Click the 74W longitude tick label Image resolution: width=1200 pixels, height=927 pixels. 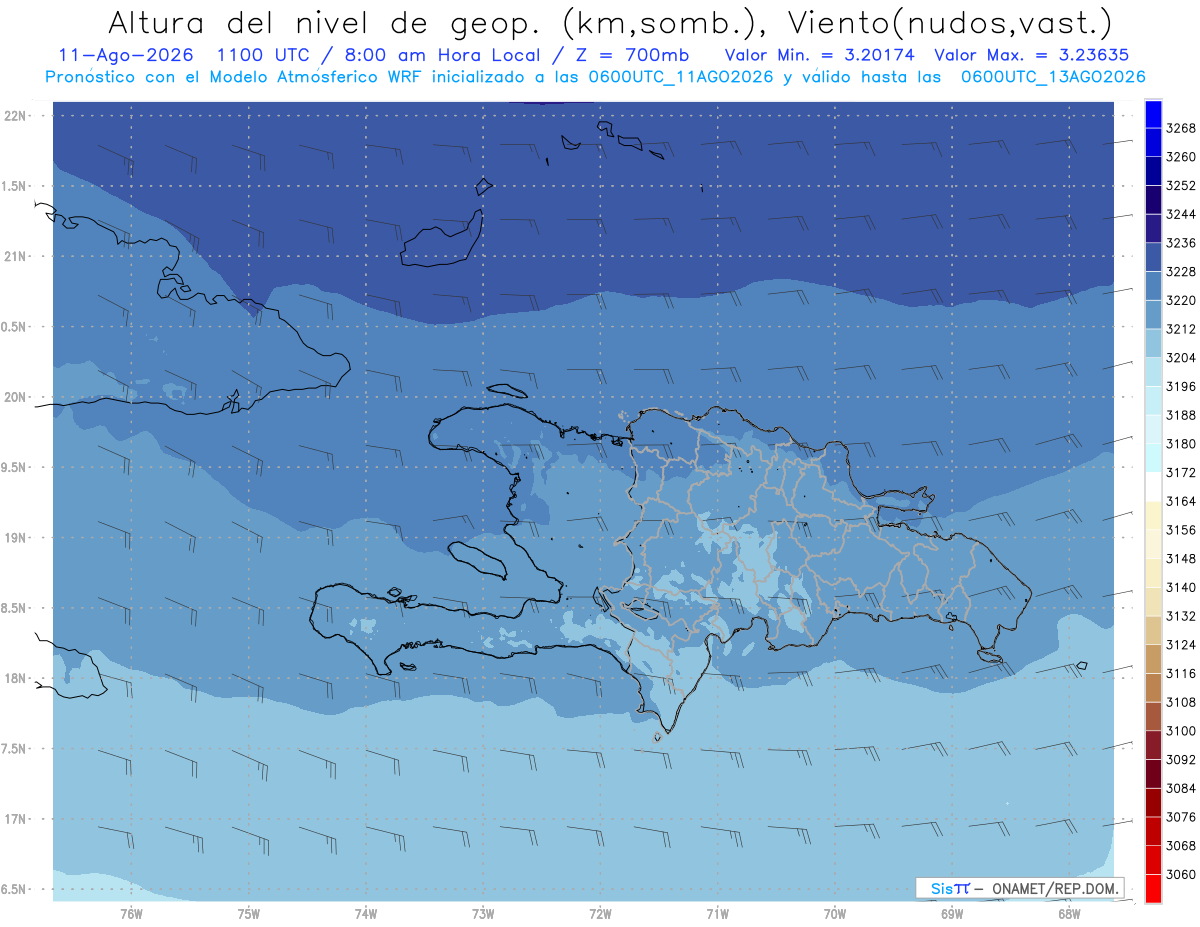tap(366, 914)
